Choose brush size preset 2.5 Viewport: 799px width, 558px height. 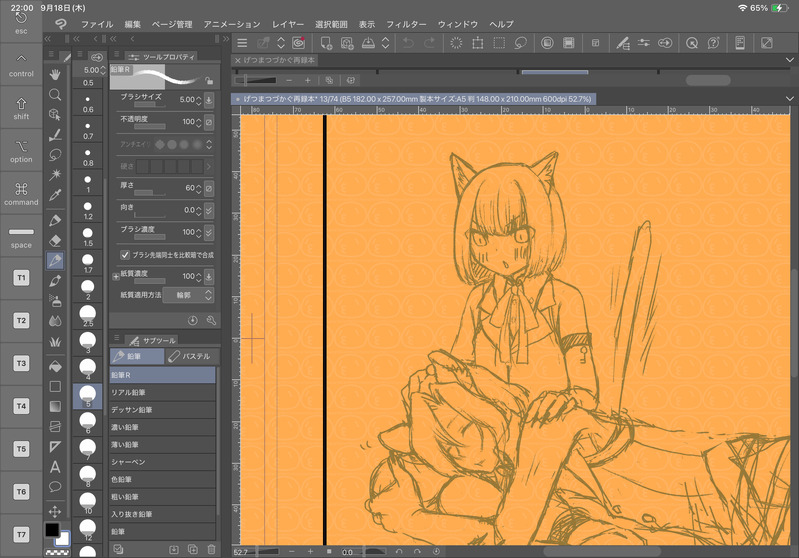(88, 315)
